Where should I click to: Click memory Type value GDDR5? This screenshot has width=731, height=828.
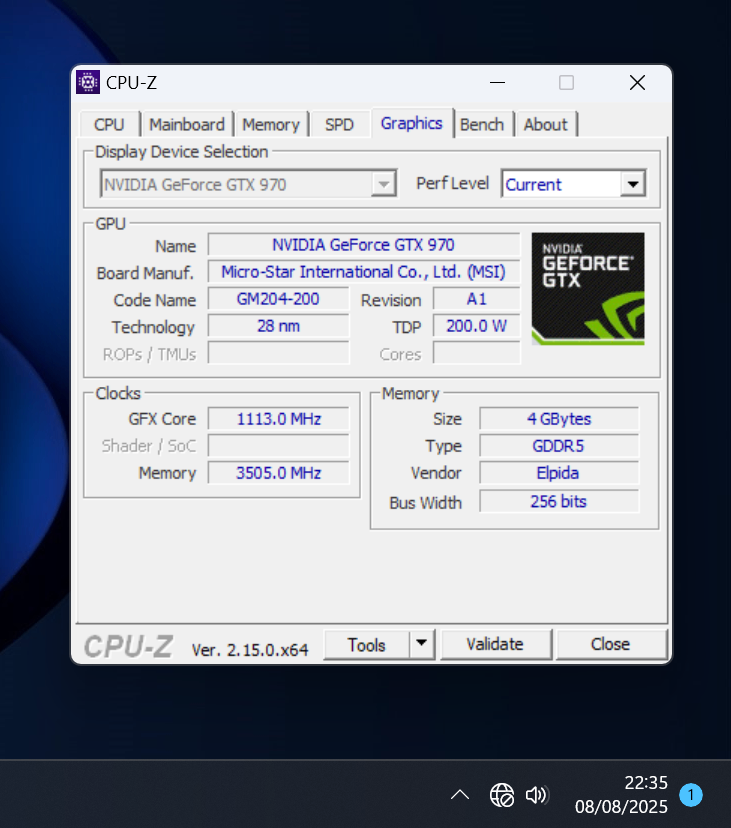559,446
